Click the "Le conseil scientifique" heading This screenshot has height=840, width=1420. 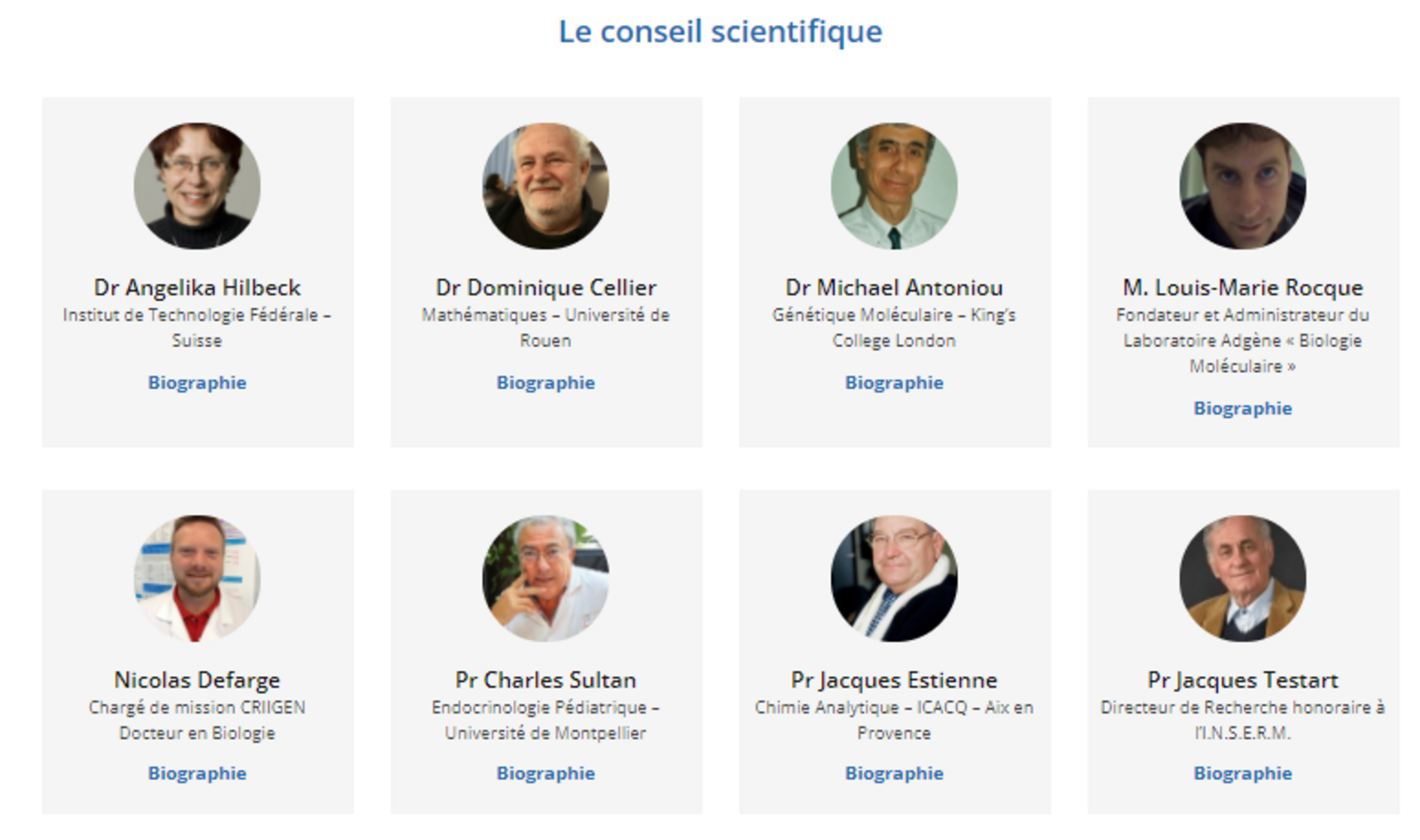pos(720,32)
